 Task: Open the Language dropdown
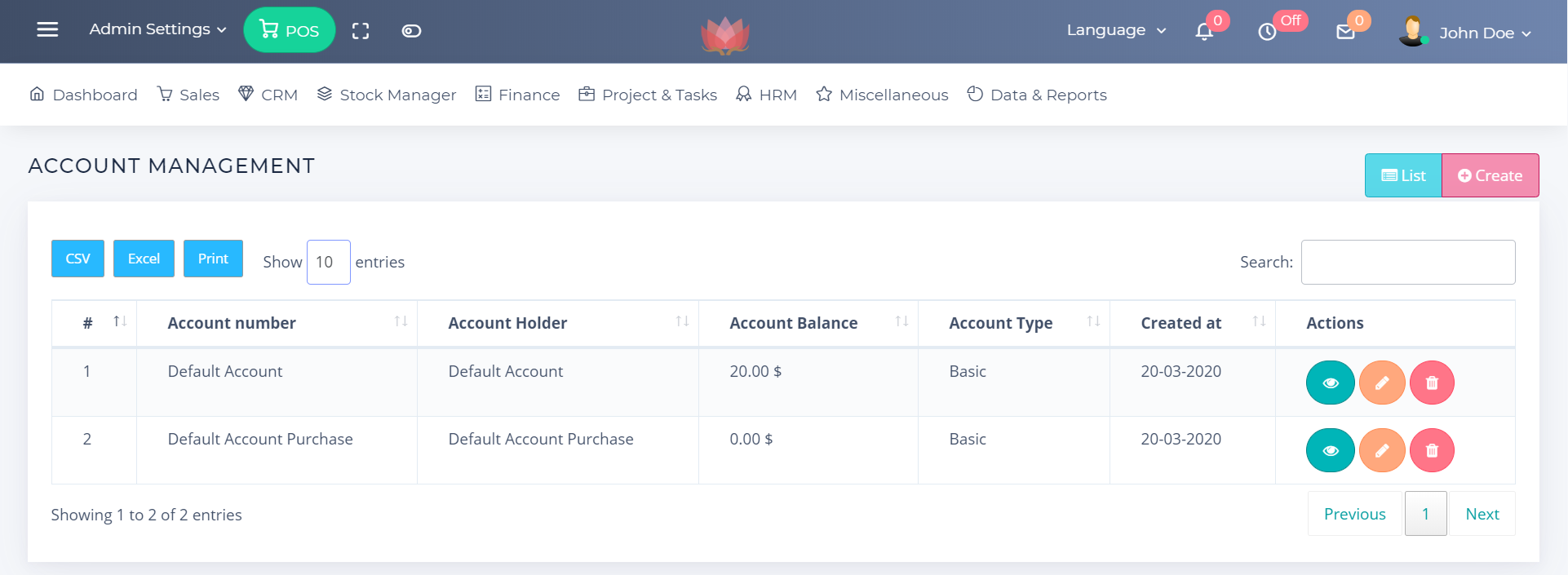(1115, 30)
